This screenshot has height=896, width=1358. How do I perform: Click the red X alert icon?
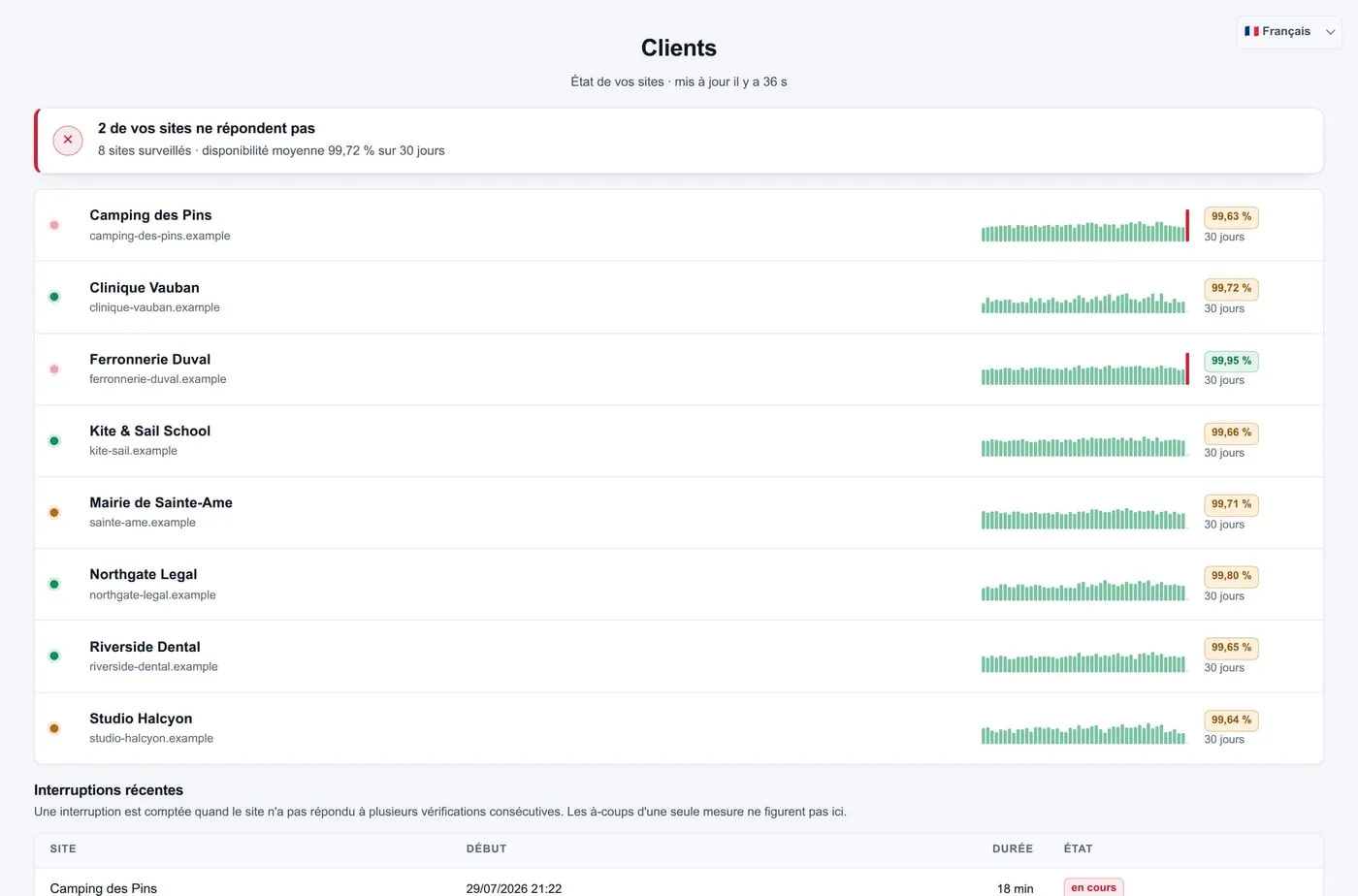tap(68, 140)
